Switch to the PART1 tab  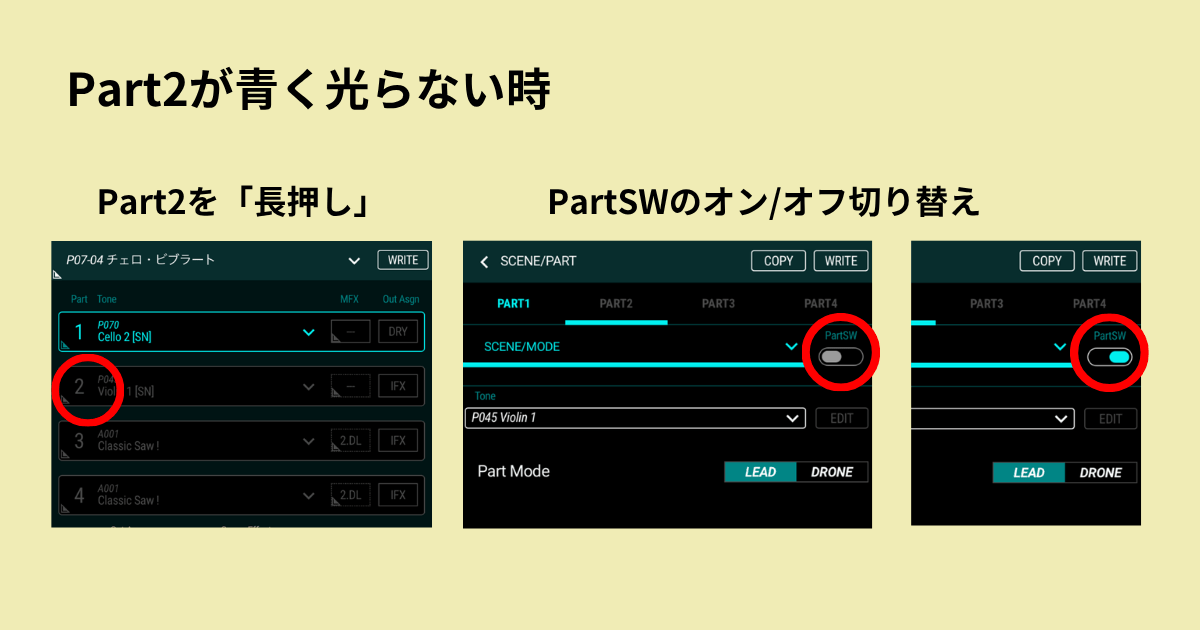pos(514,304)
